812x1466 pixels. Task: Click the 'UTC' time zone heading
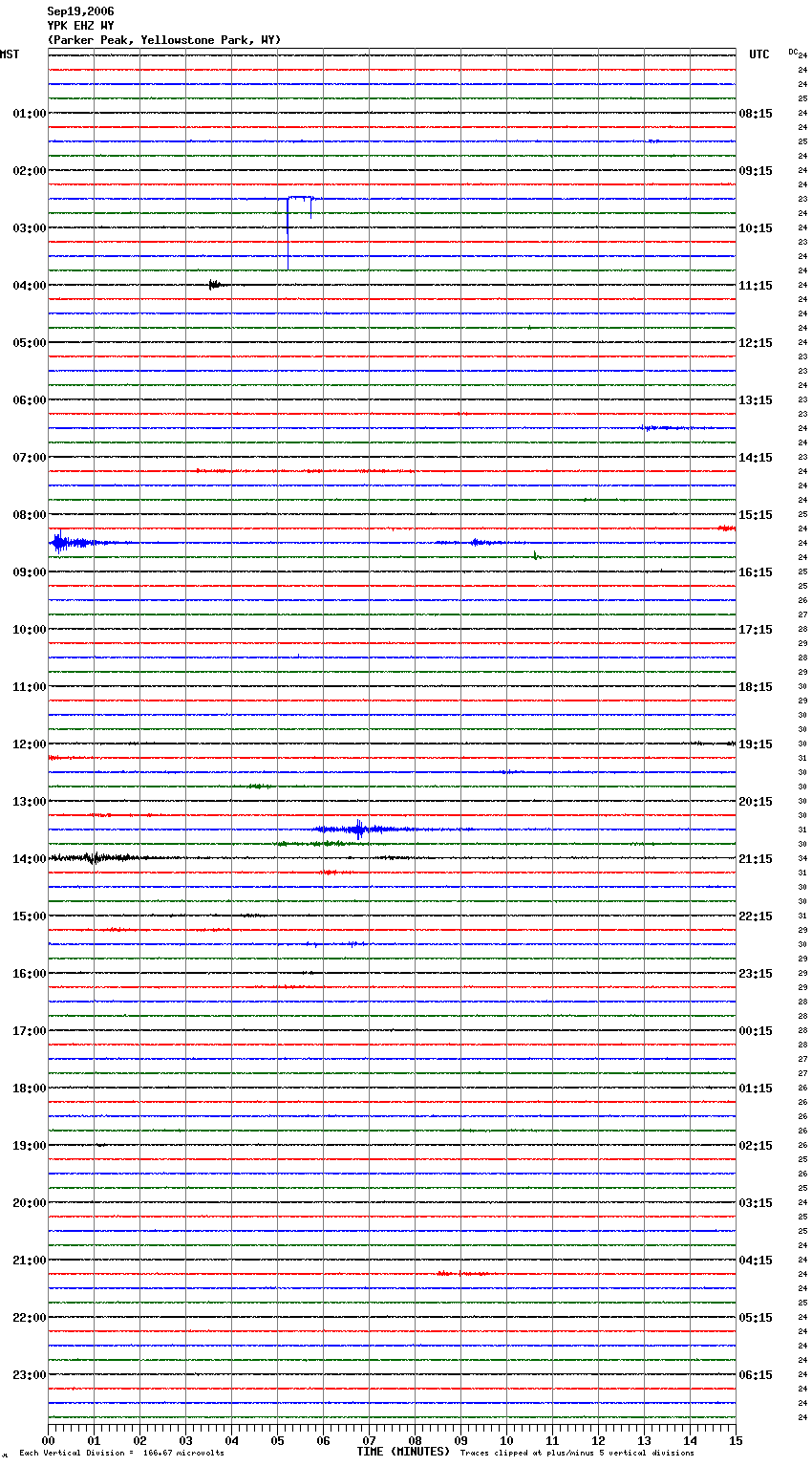(759, 54)
